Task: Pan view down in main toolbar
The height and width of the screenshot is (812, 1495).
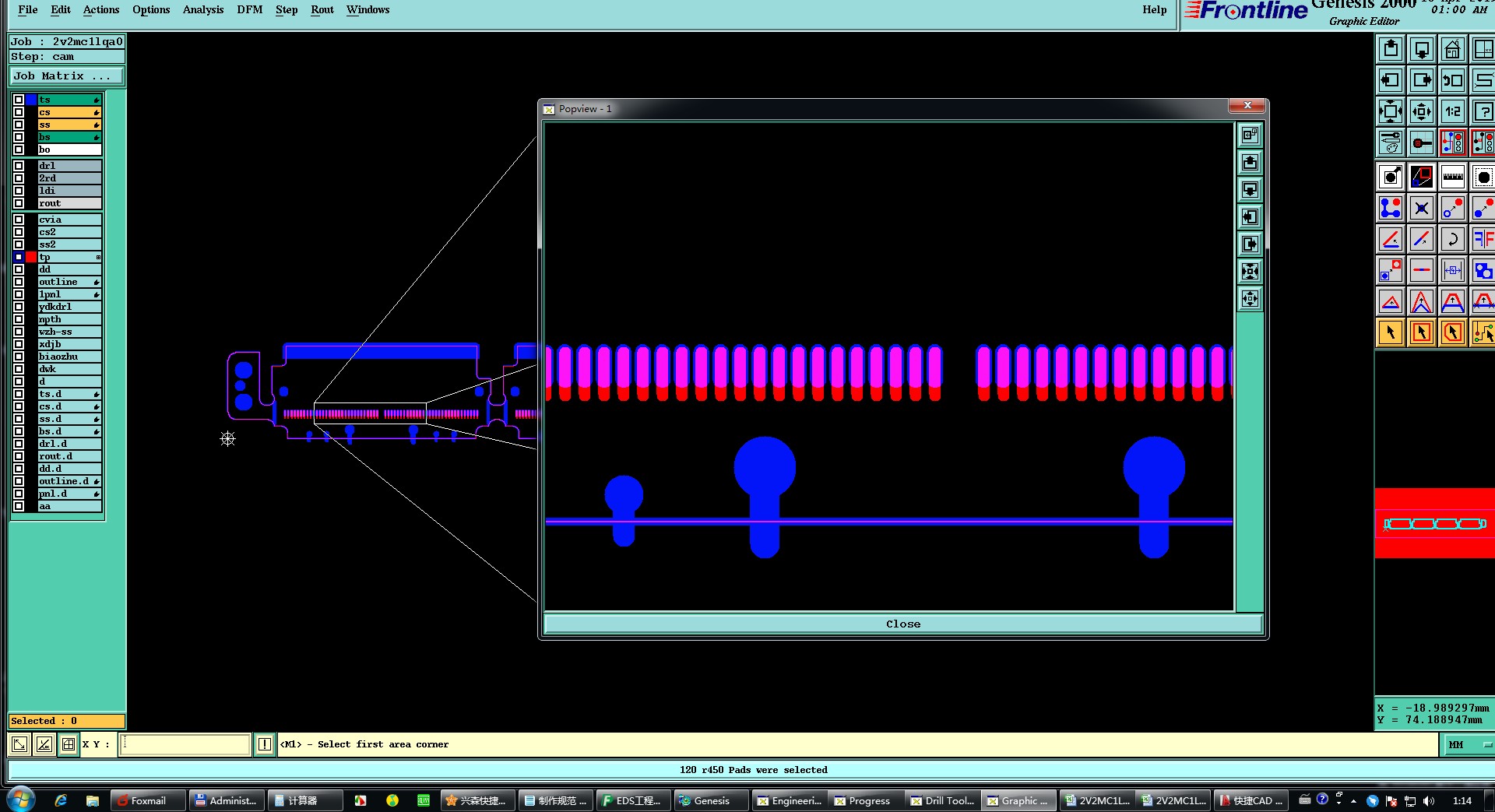Action: pos(1422,49)
